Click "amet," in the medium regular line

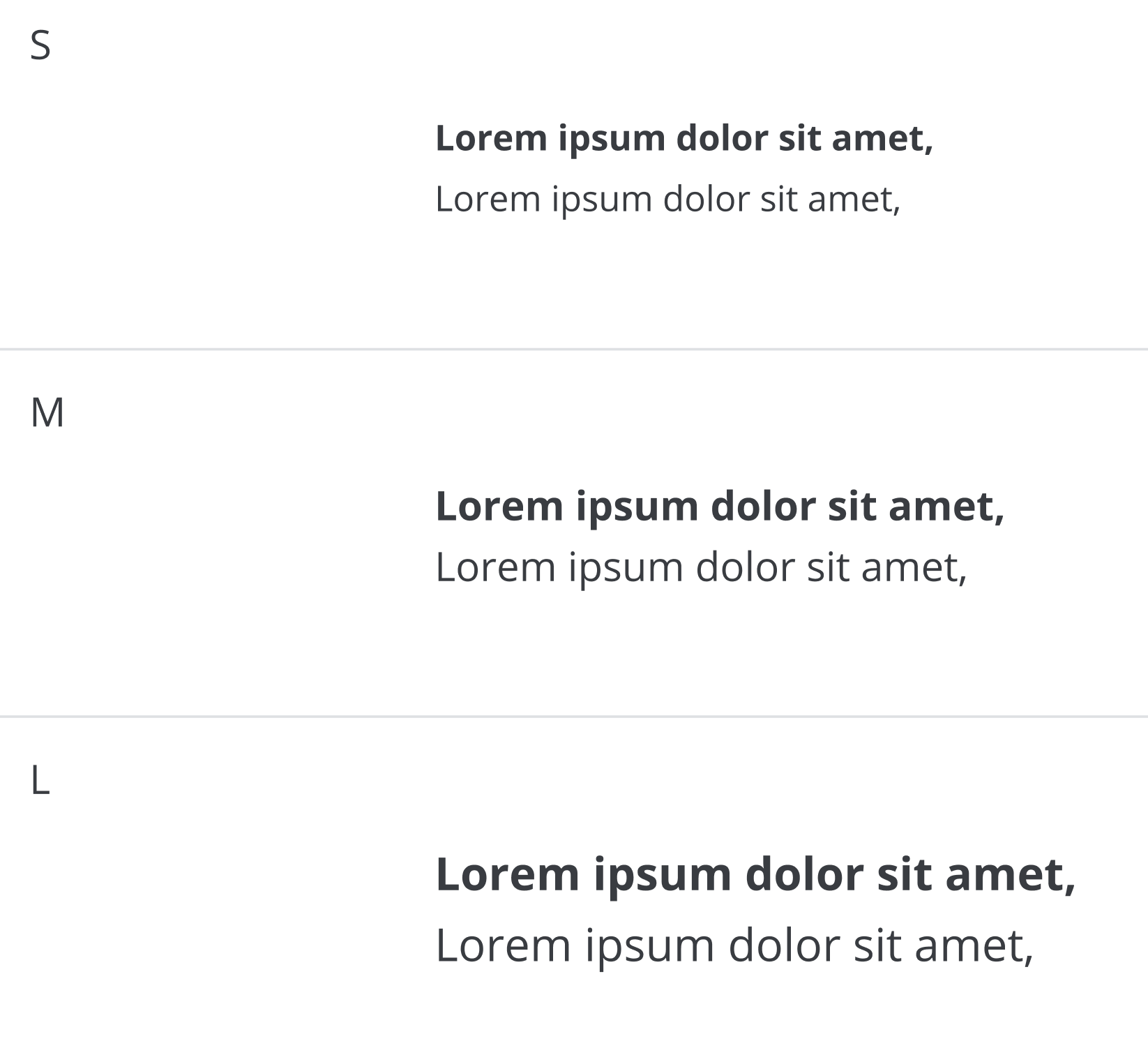[x=914, y=567]
